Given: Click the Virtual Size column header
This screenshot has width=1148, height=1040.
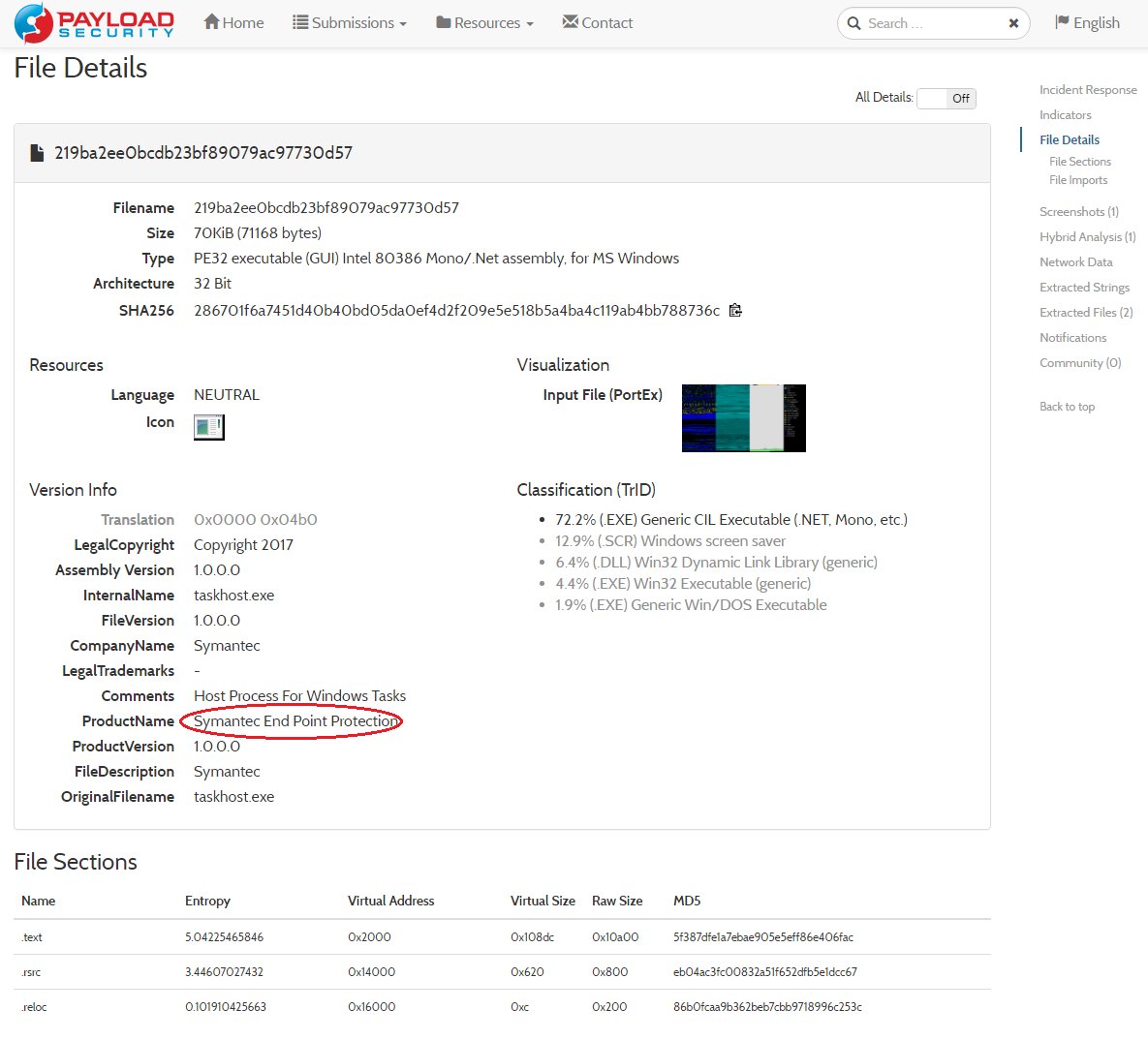Looking at the screenshot, I should 543,901.
